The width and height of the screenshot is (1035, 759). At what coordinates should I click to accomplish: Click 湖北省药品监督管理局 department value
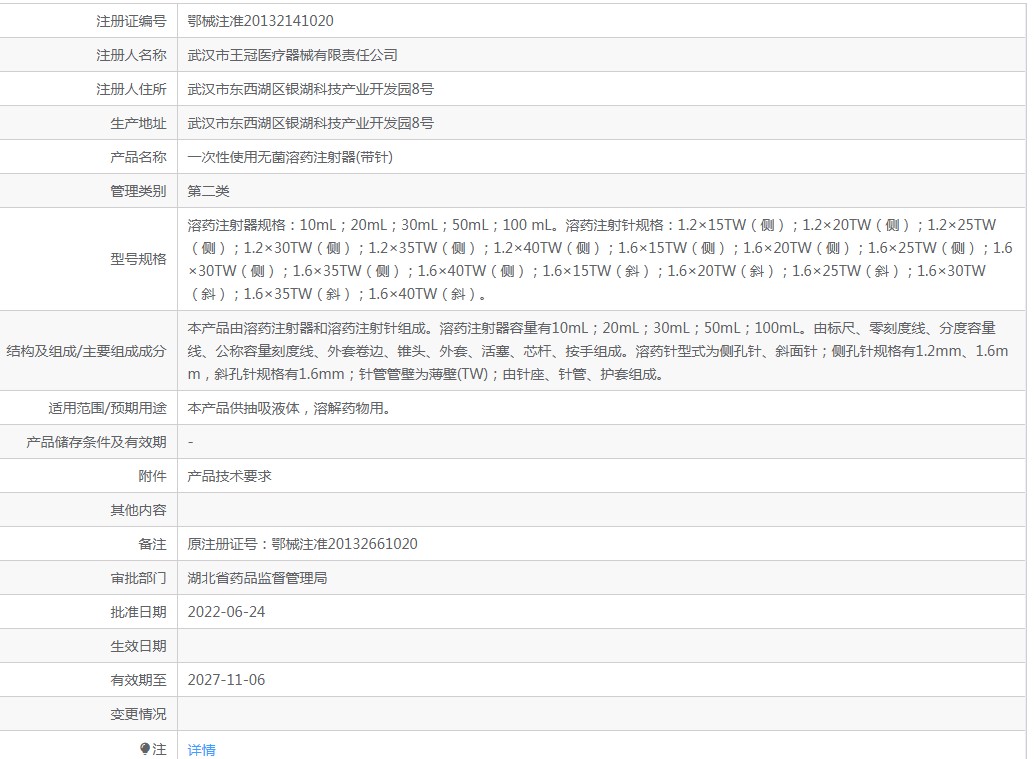point(257,579)
